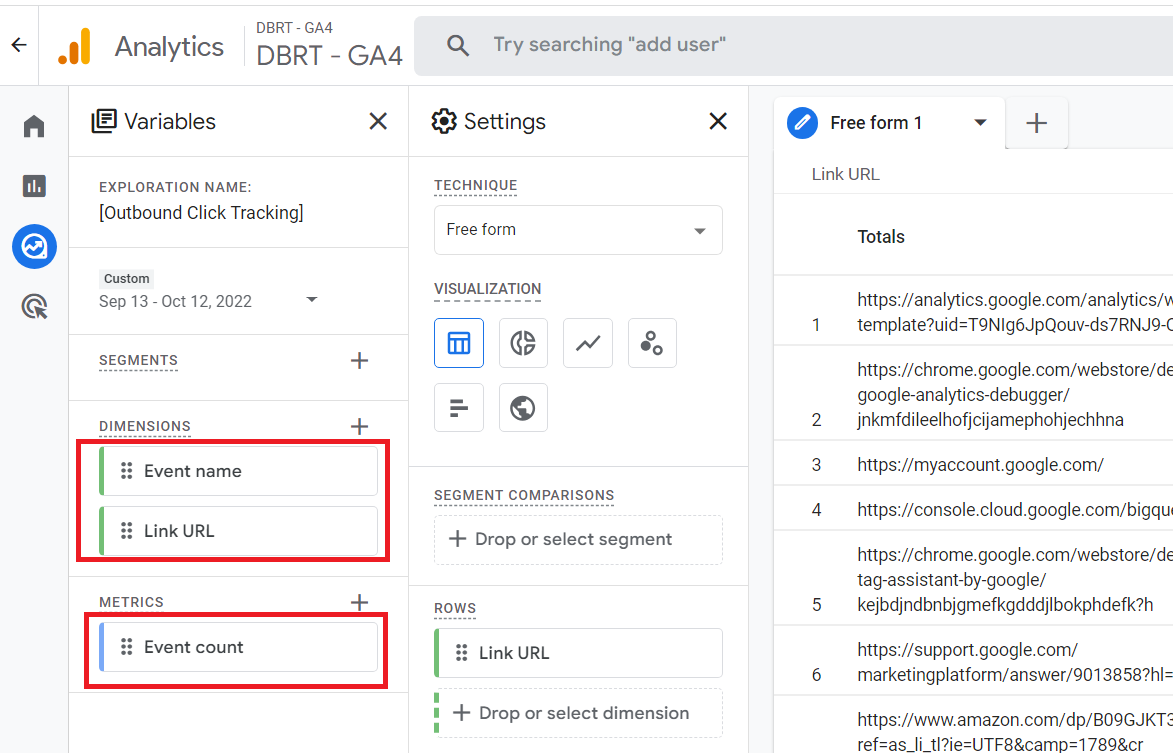This screenshot has height=753, width=1173.
Task: Click the ROWS label
Action: (x=455, y=608)
